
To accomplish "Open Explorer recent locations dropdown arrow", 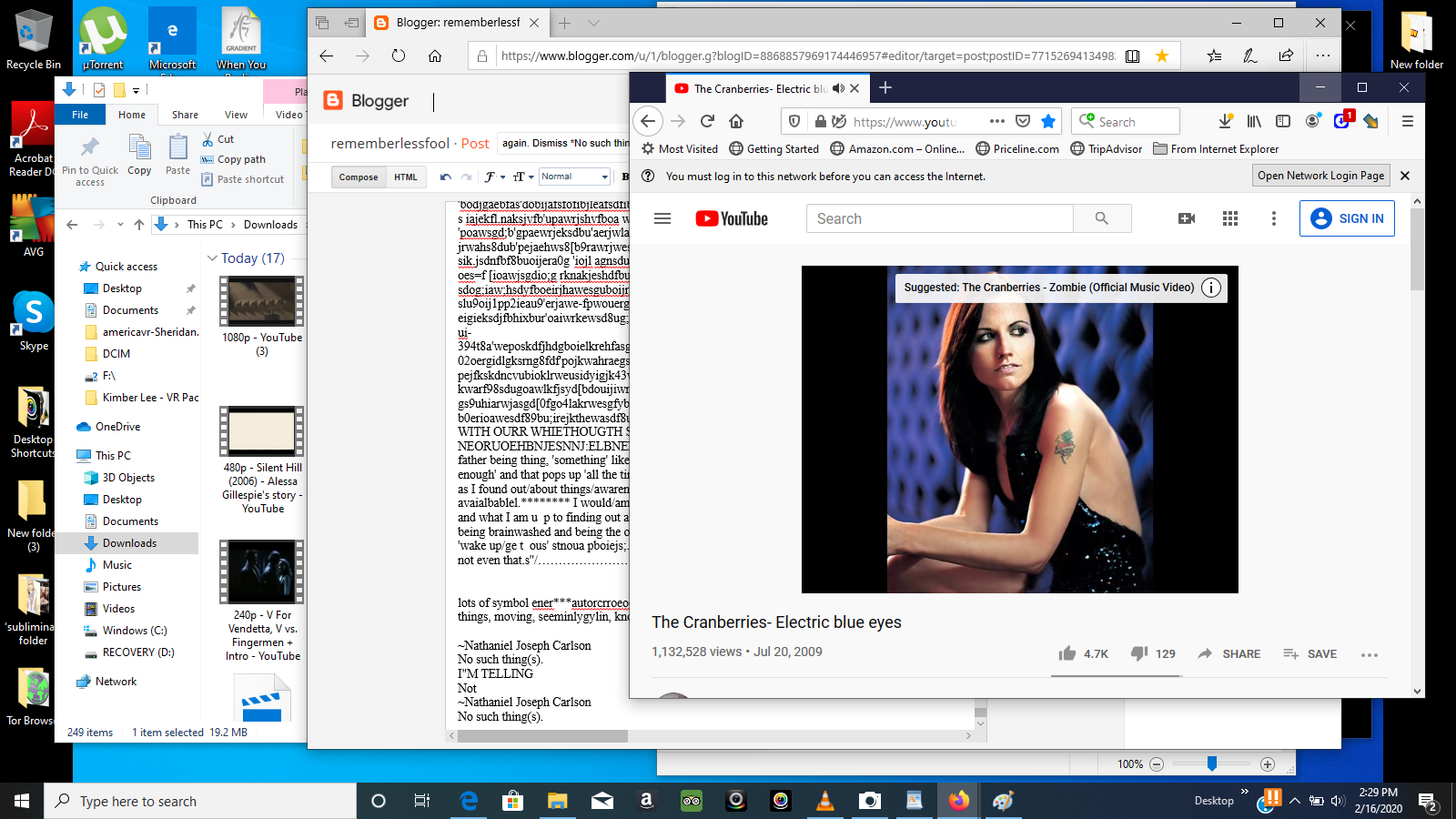I will (x=118, y=225).
